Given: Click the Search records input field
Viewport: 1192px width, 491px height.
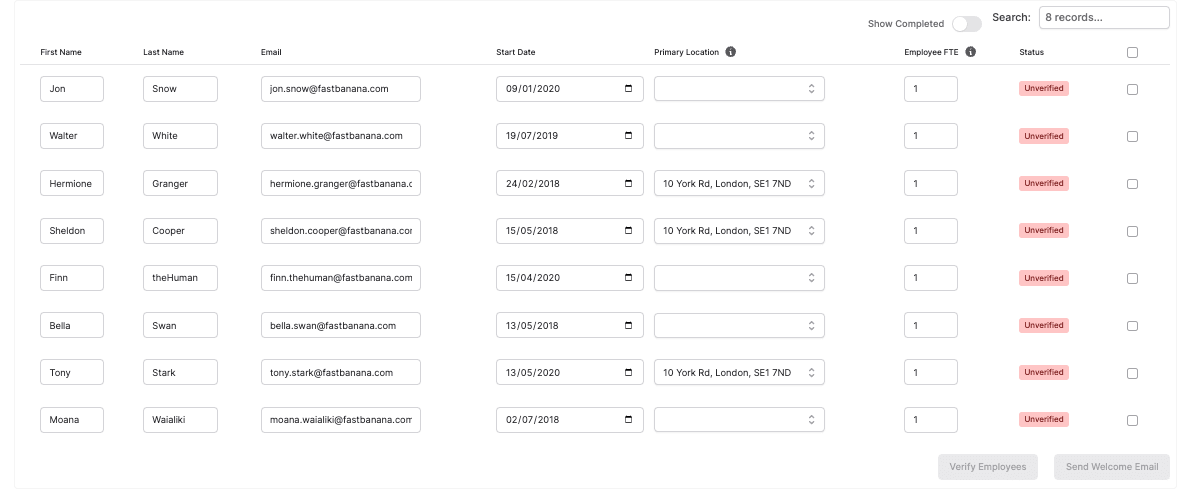Looking at the screenshot, I should (x=1104, y=18).
